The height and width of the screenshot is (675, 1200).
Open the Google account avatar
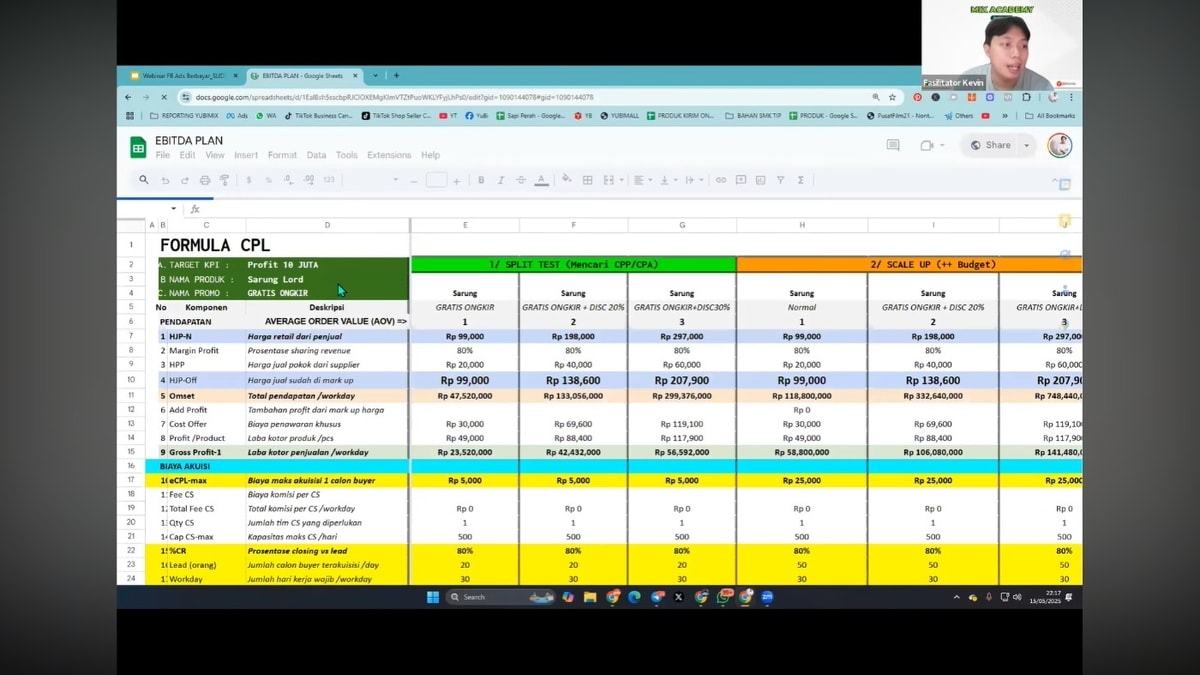coord(1059,145)
